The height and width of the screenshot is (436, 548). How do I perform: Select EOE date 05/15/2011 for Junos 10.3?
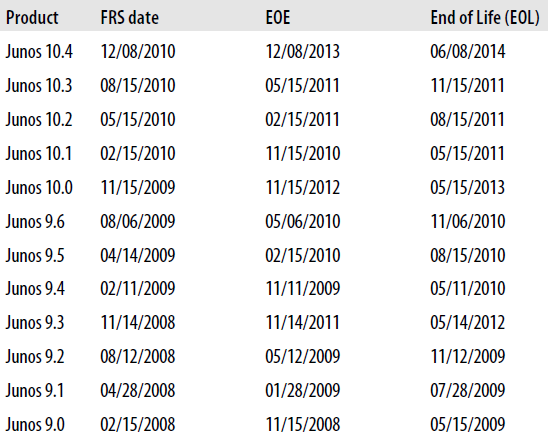[302, 85]
